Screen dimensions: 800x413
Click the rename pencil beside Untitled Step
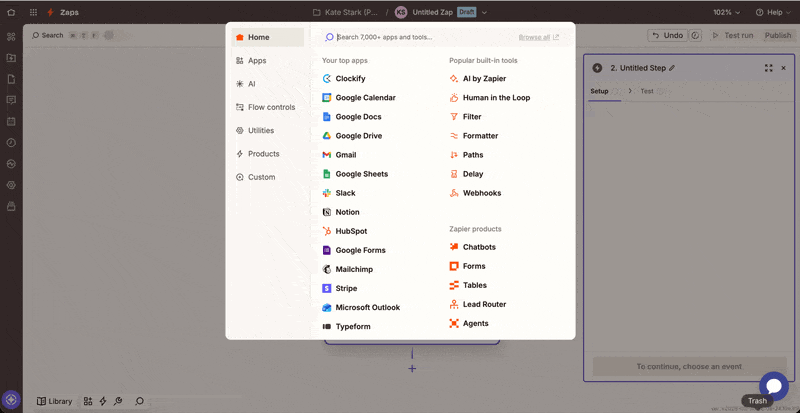[672, 68]
